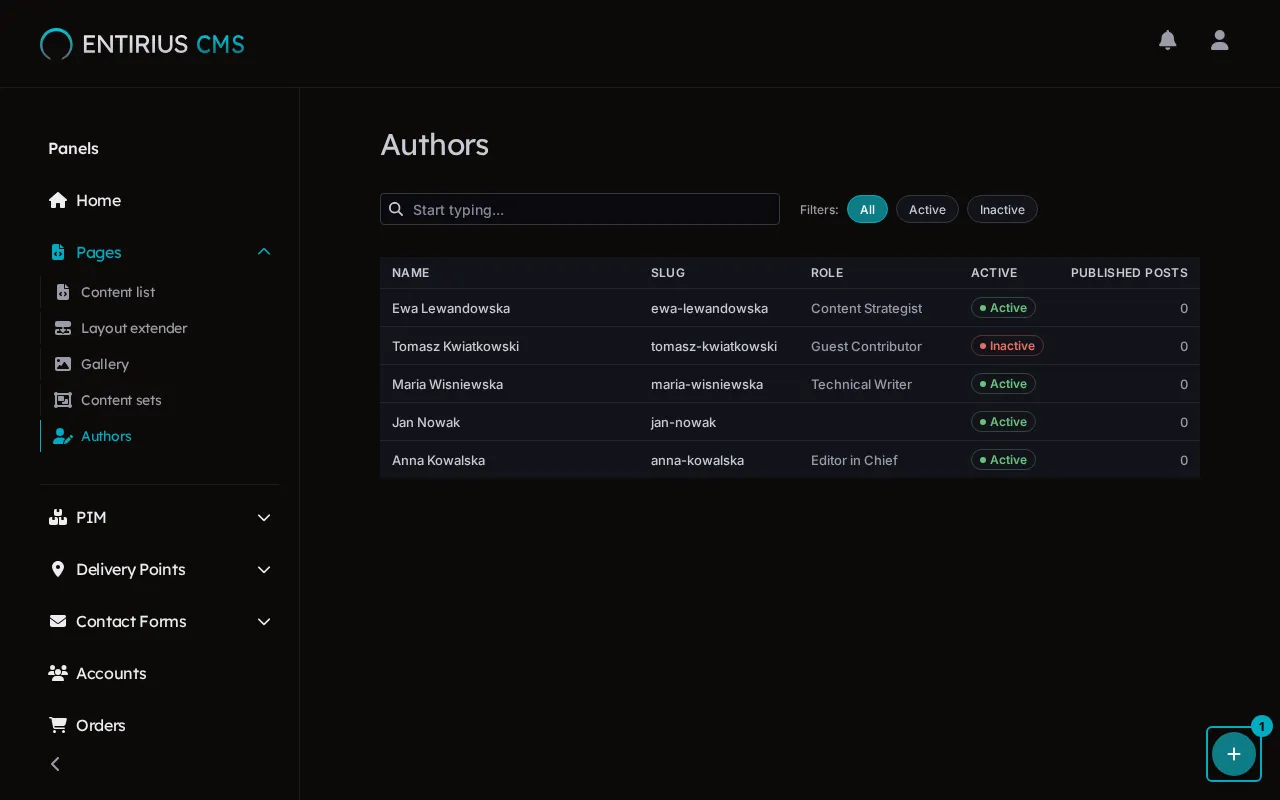Select the Inactive filter chip
This screenshot has width=1280, height=800.
pos(1002,209)
